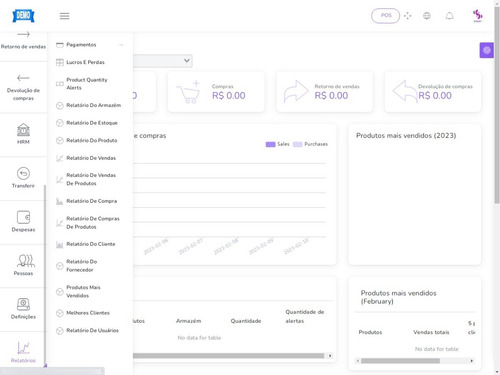
Task: Toggle Sales legend color in chart
Action: (x=270, y=144)
